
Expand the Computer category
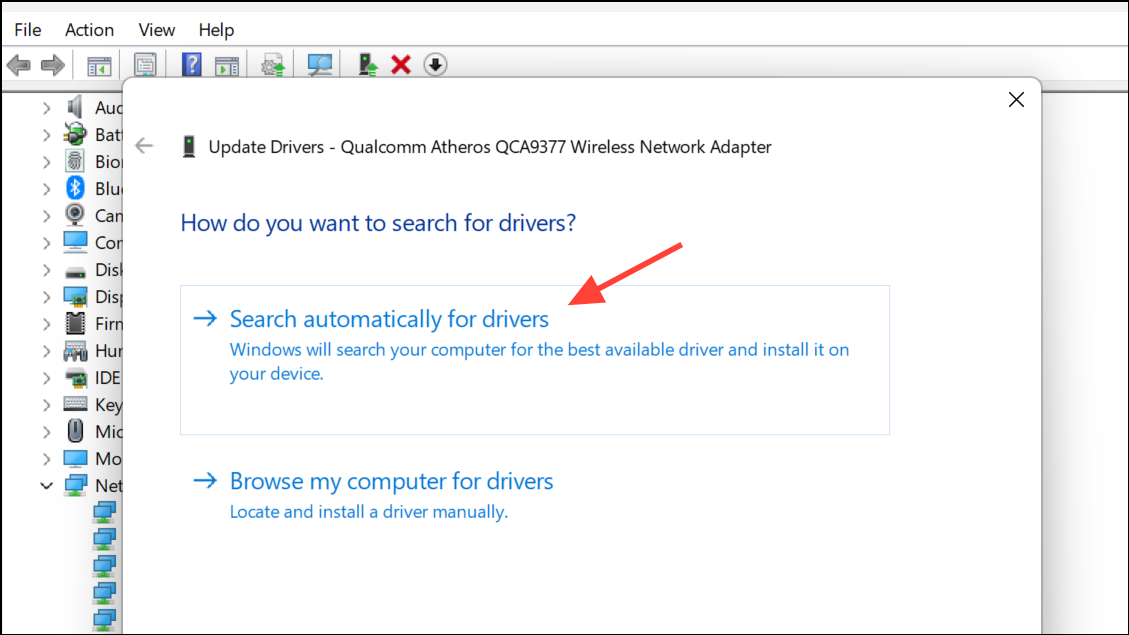(x=46, y=243)
